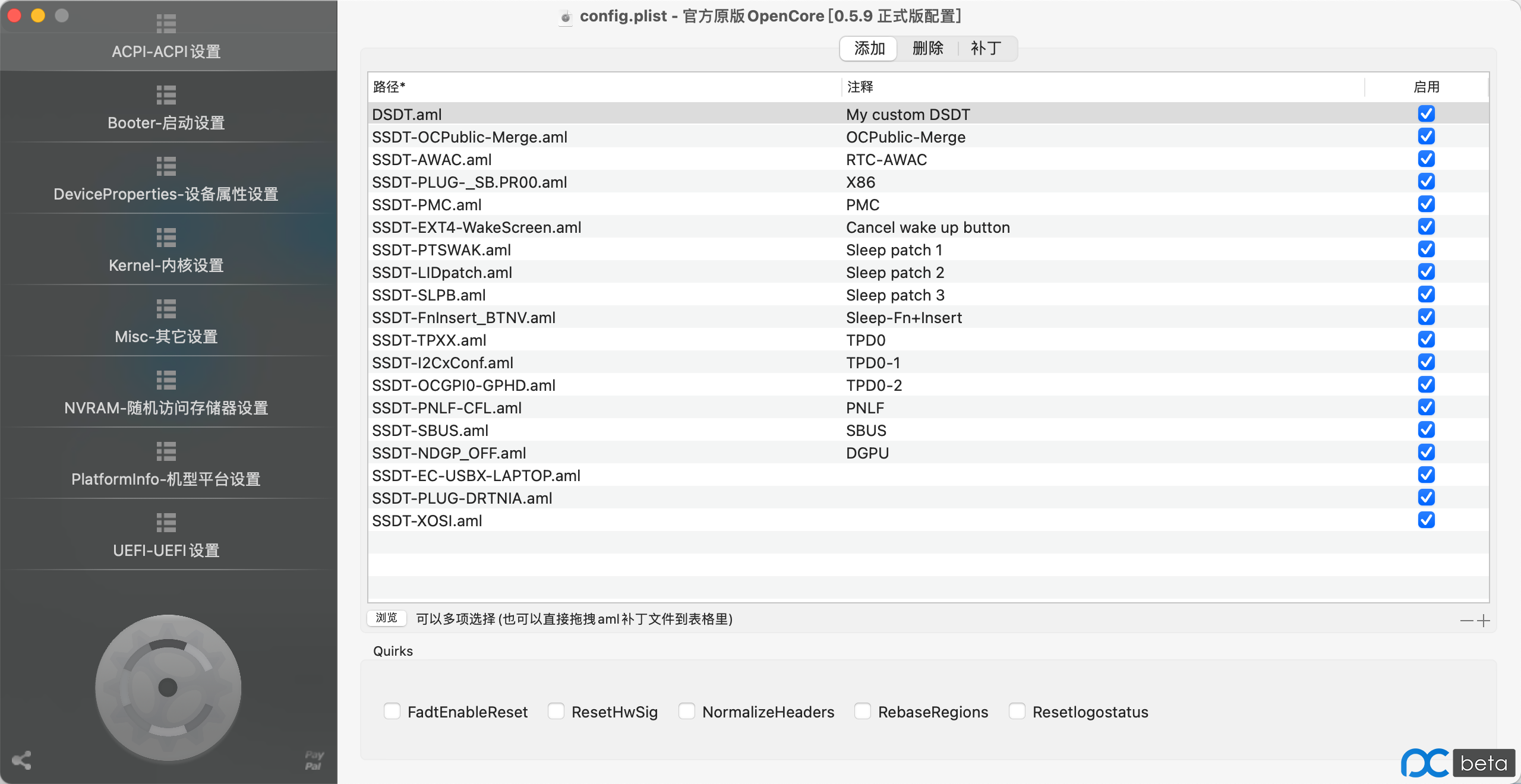1521x784 pixels.
Task: Click the share icon in the sidebar
Action: coord(21,760)
